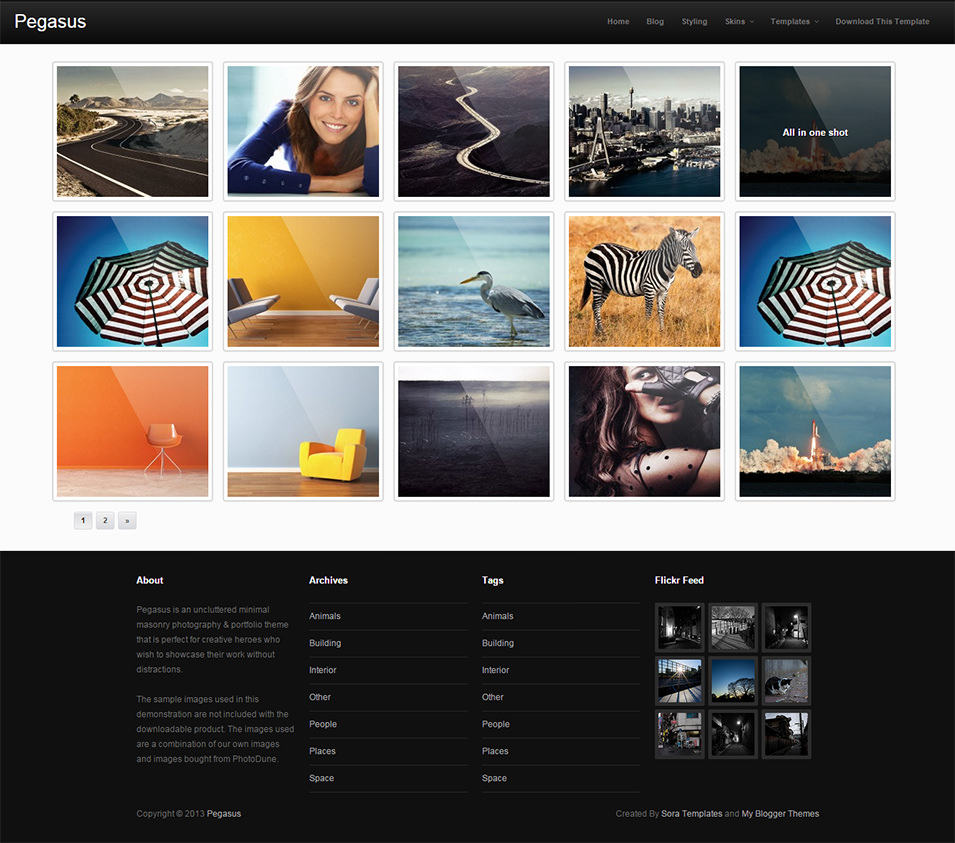Click the heron bird photo
Screen dimensions: 955x843
pos(474,281)
